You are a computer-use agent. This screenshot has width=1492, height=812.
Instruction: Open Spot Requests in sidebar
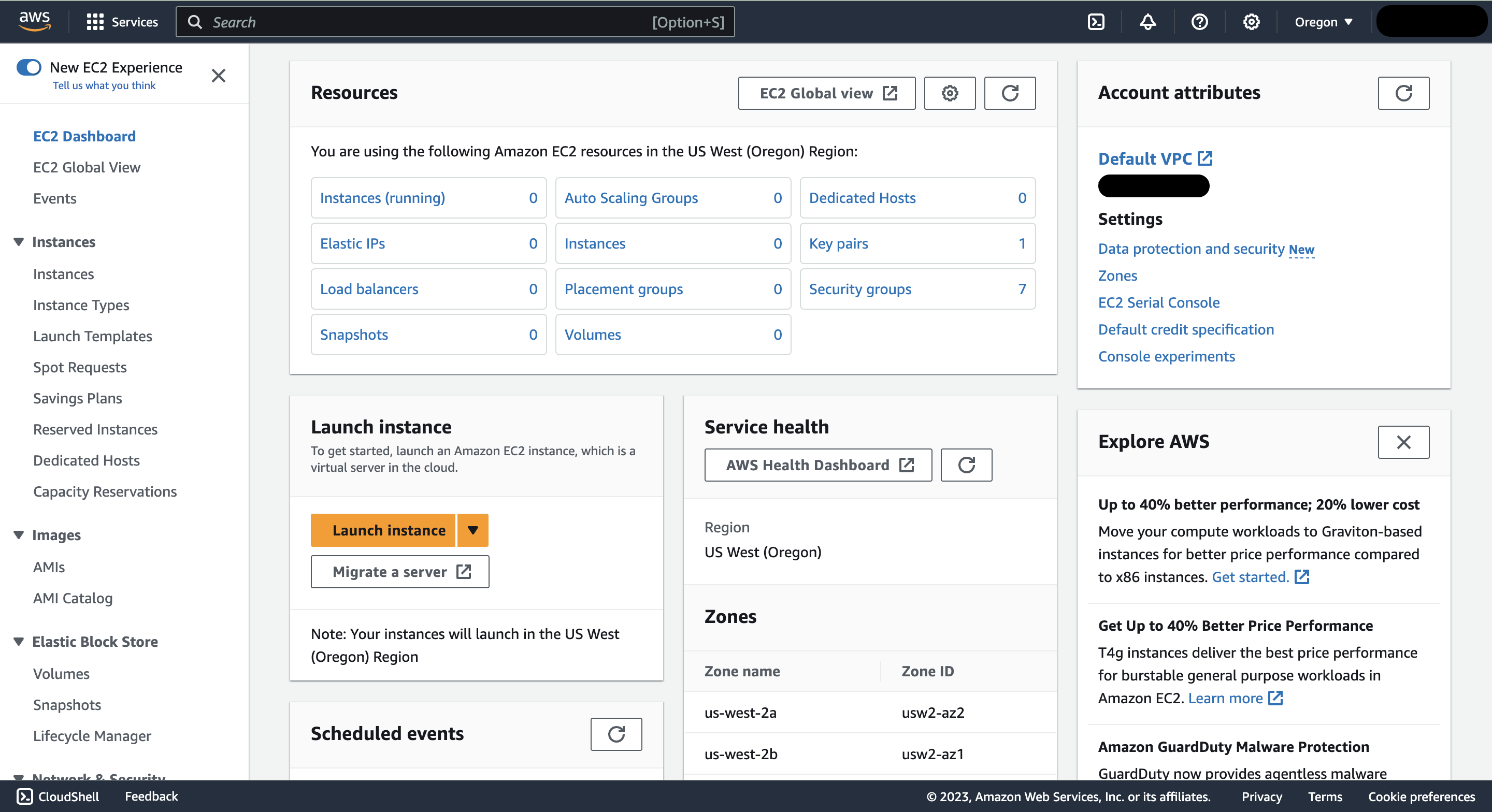tap(80, 368)
